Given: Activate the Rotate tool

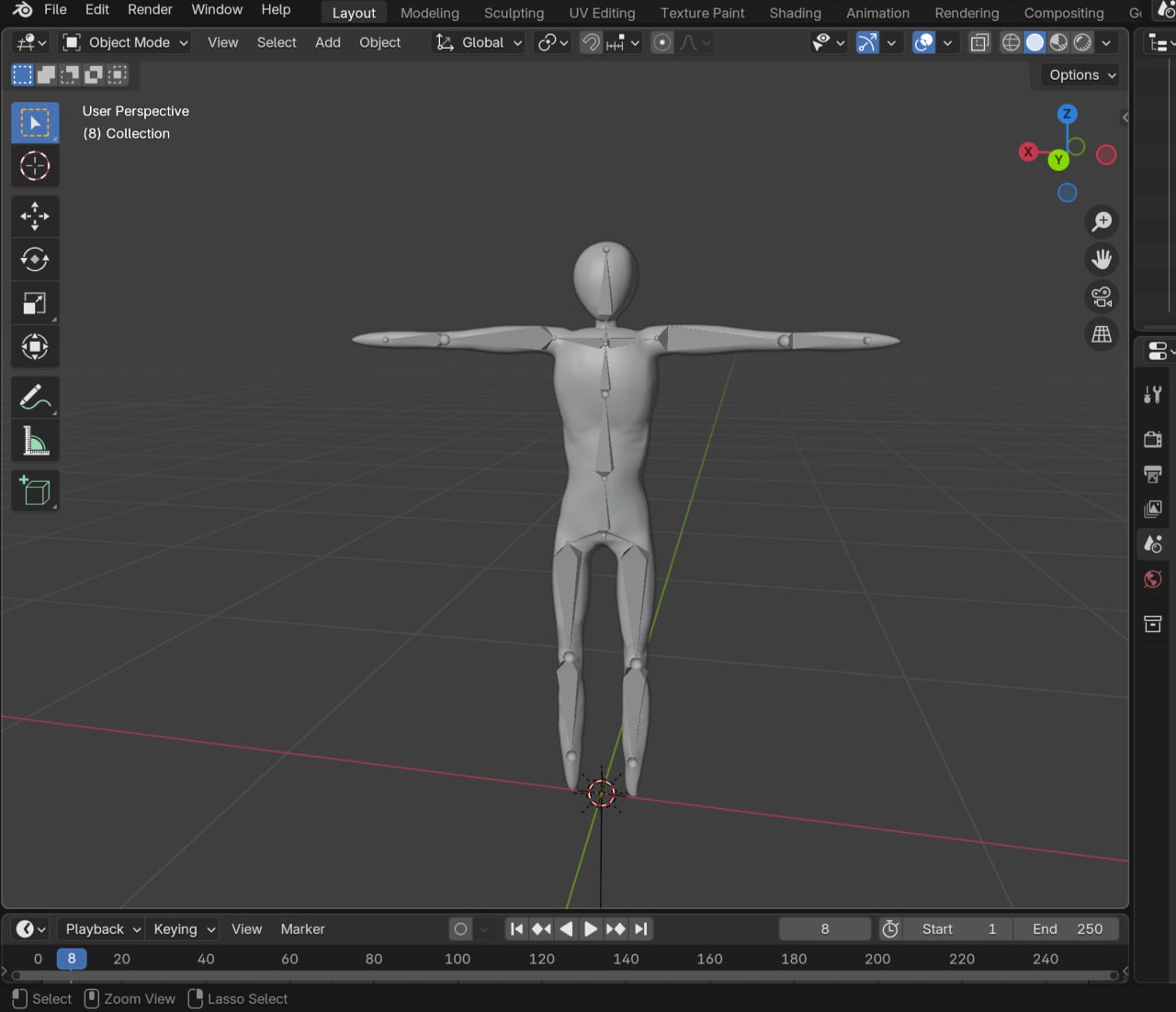Looking at the screenshot, I should click(x=35, y=260).
